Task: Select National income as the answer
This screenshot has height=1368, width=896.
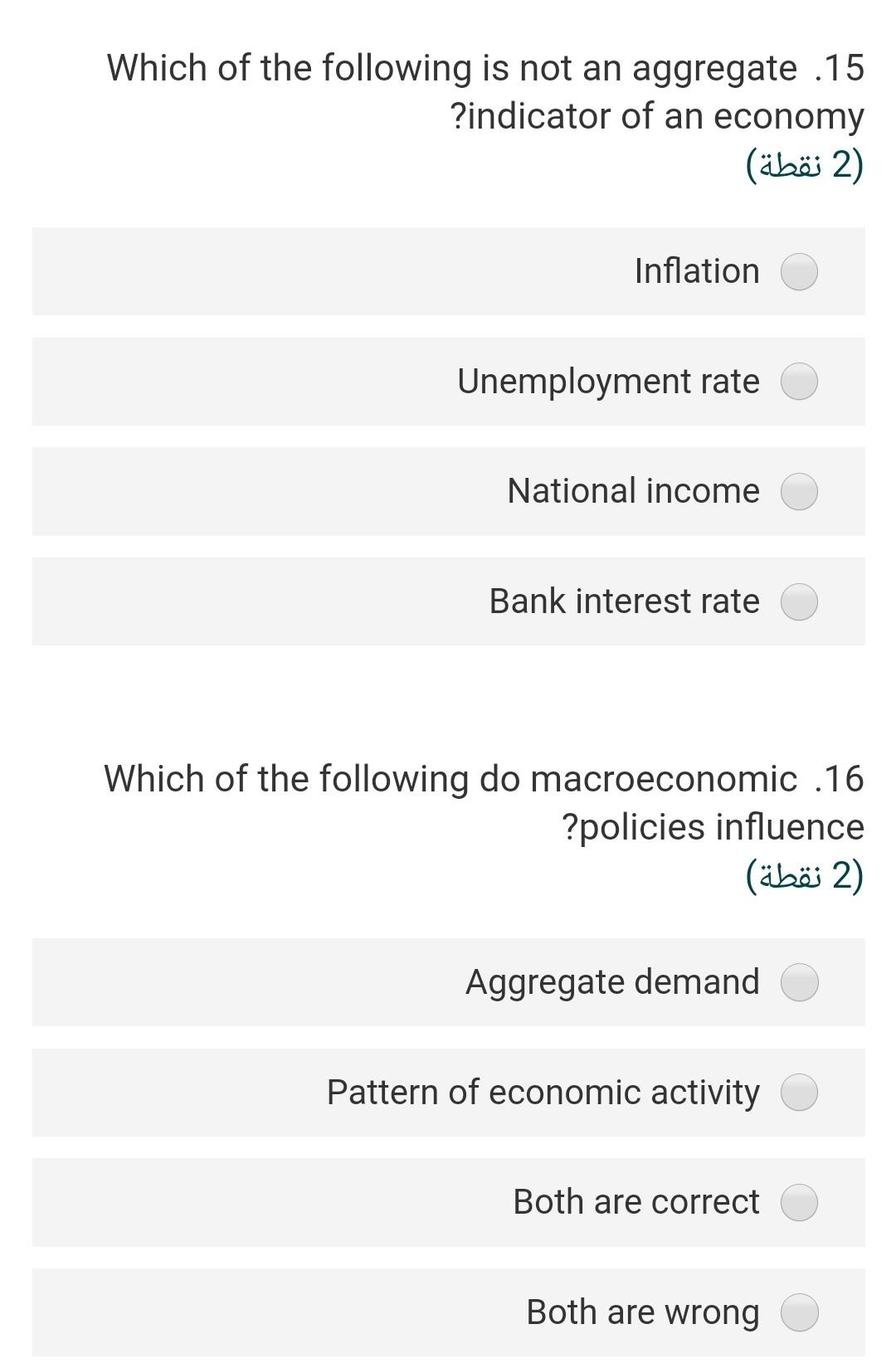Action: pos(799,492)
